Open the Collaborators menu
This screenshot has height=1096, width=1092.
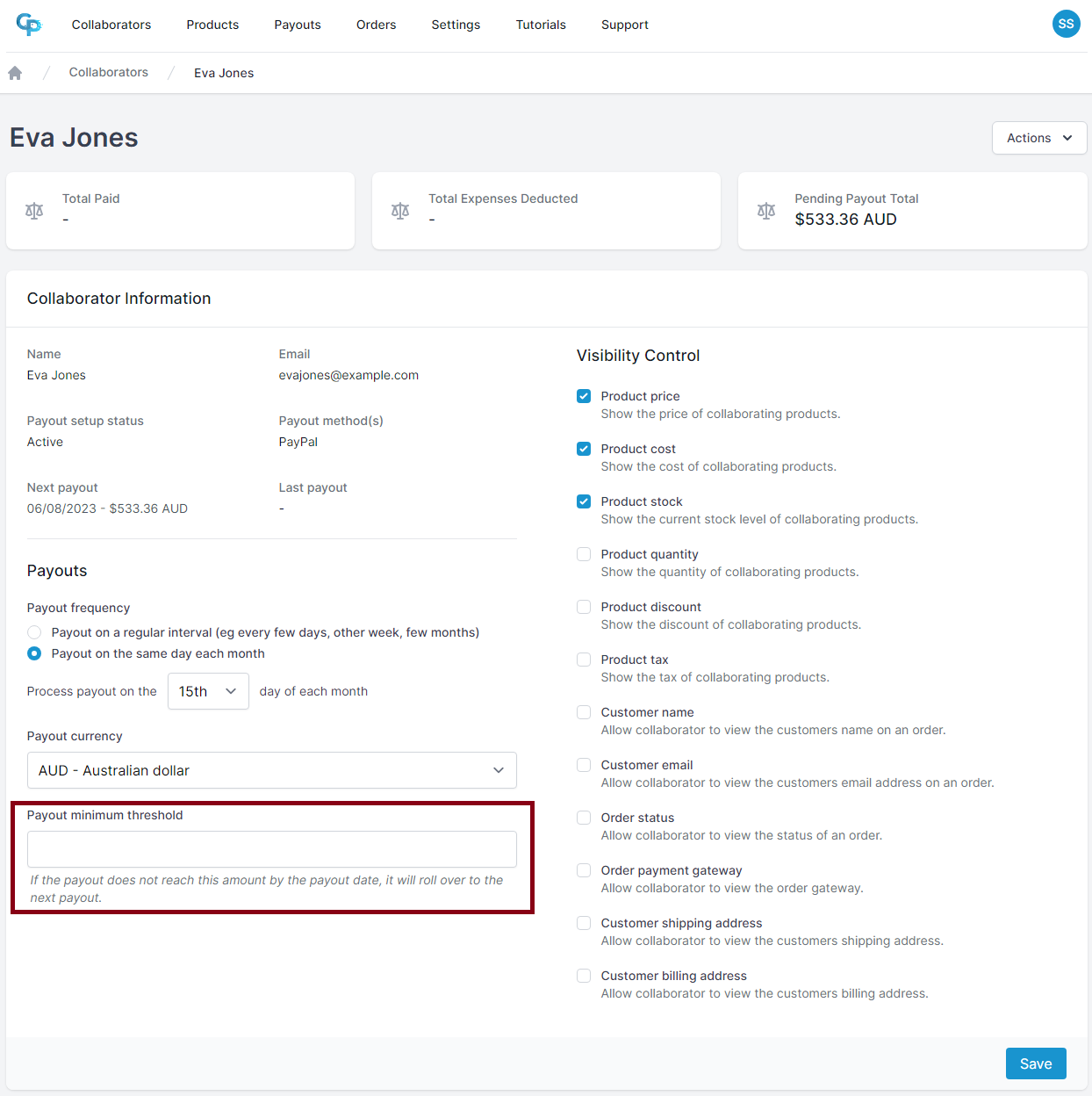point(111,25)
